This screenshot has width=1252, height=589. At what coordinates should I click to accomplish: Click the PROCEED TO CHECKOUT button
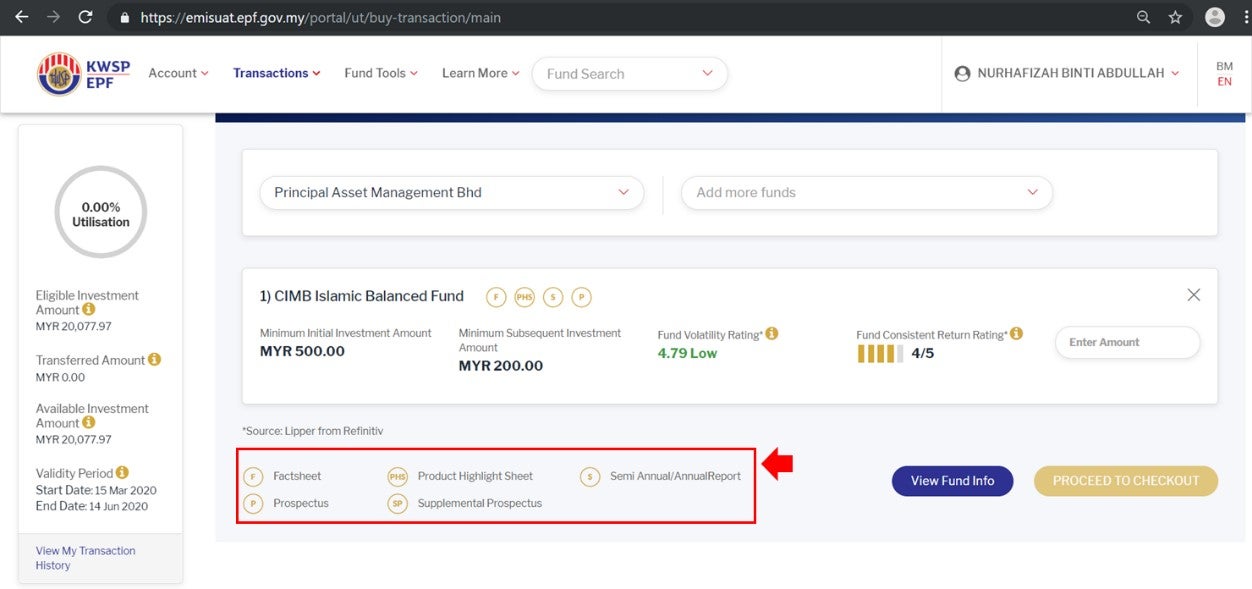[1126, 481]
